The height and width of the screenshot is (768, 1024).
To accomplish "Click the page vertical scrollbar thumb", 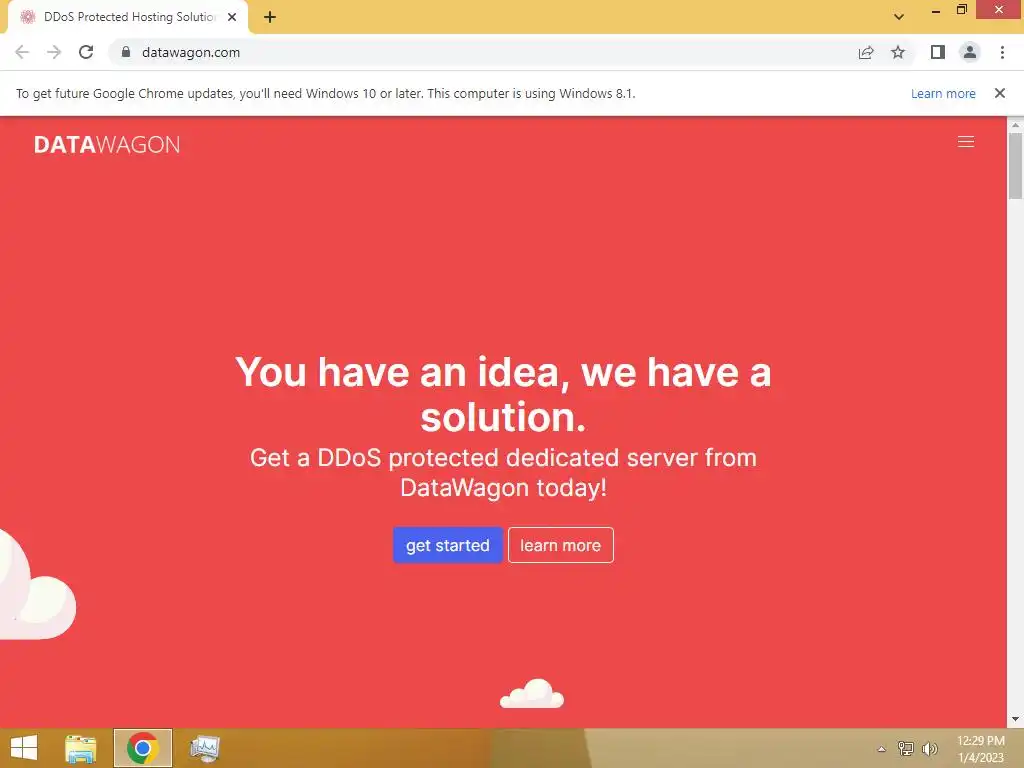I will point(1015,166).
